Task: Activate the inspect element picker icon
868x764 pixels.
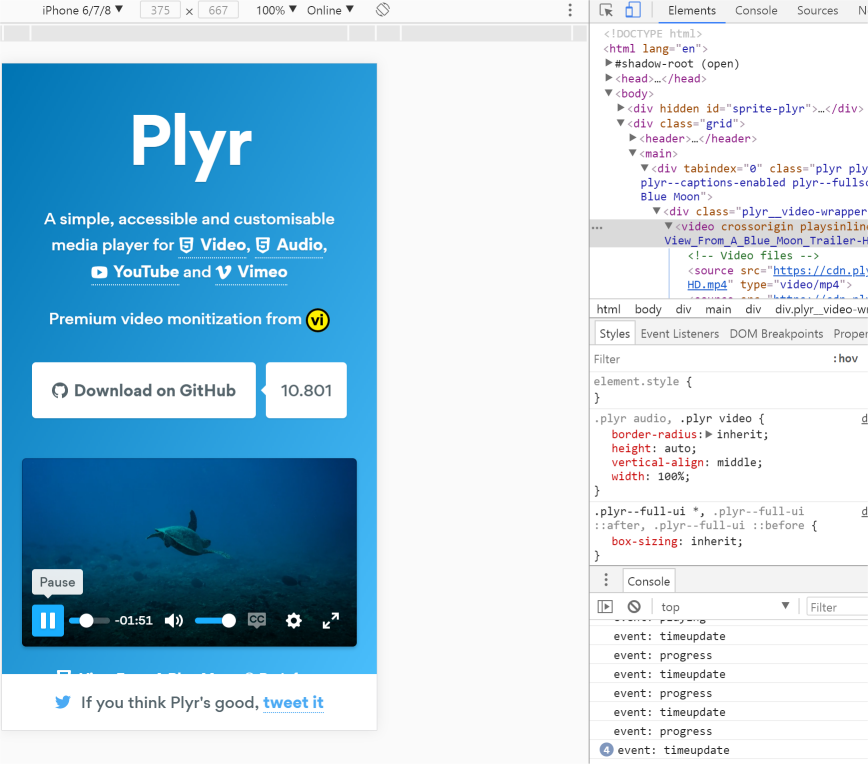Action: click(x=606, y=10)
